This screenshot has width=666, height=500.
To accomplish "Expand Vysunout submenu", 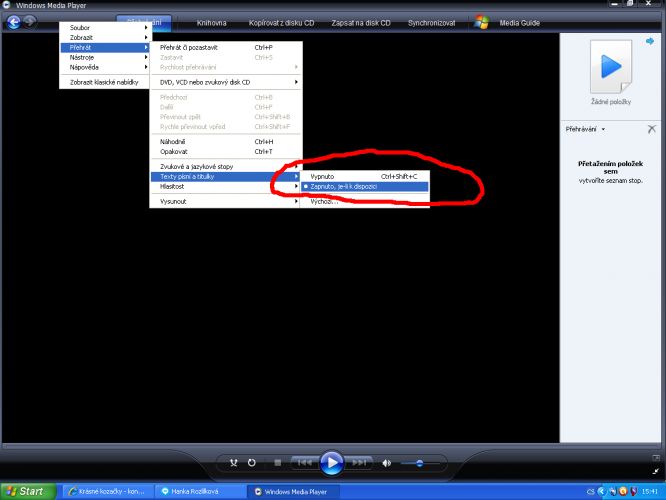I will (x=226, y=201).
